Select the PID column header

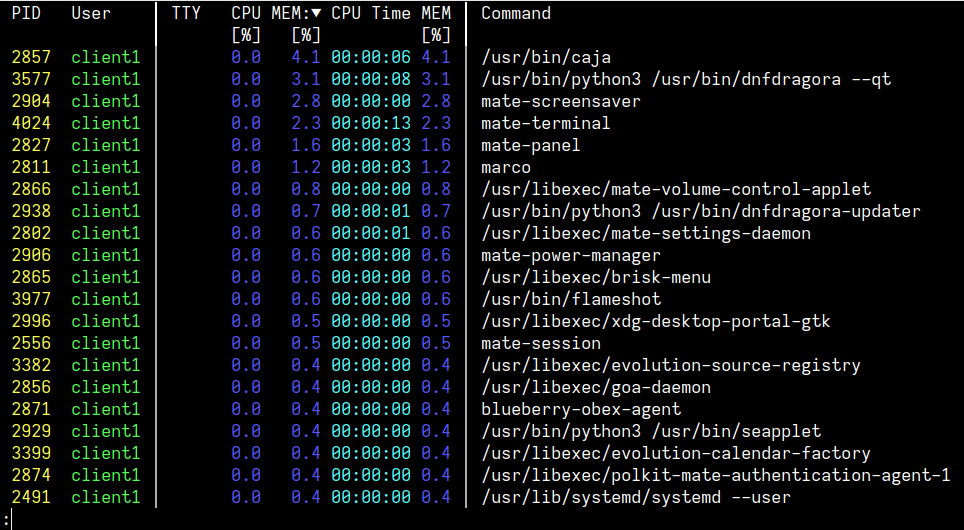pyautogui.click(x=26, y=13)
